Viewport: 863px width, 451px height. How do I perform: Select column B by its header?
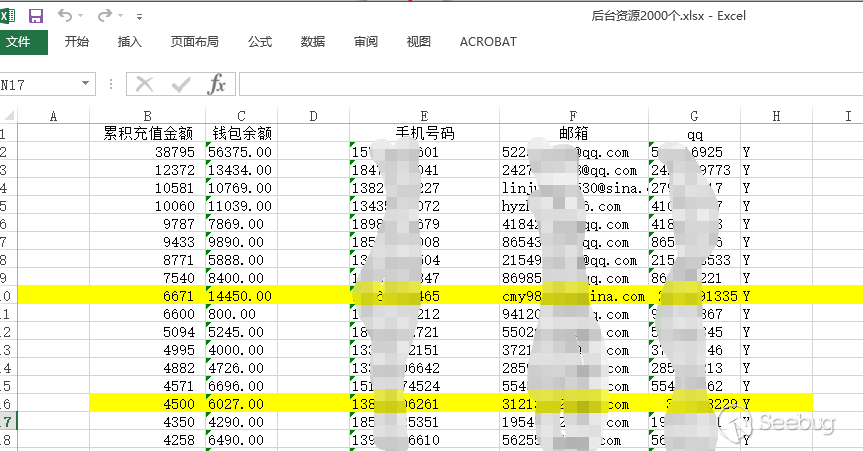click(x=147, y=116)
